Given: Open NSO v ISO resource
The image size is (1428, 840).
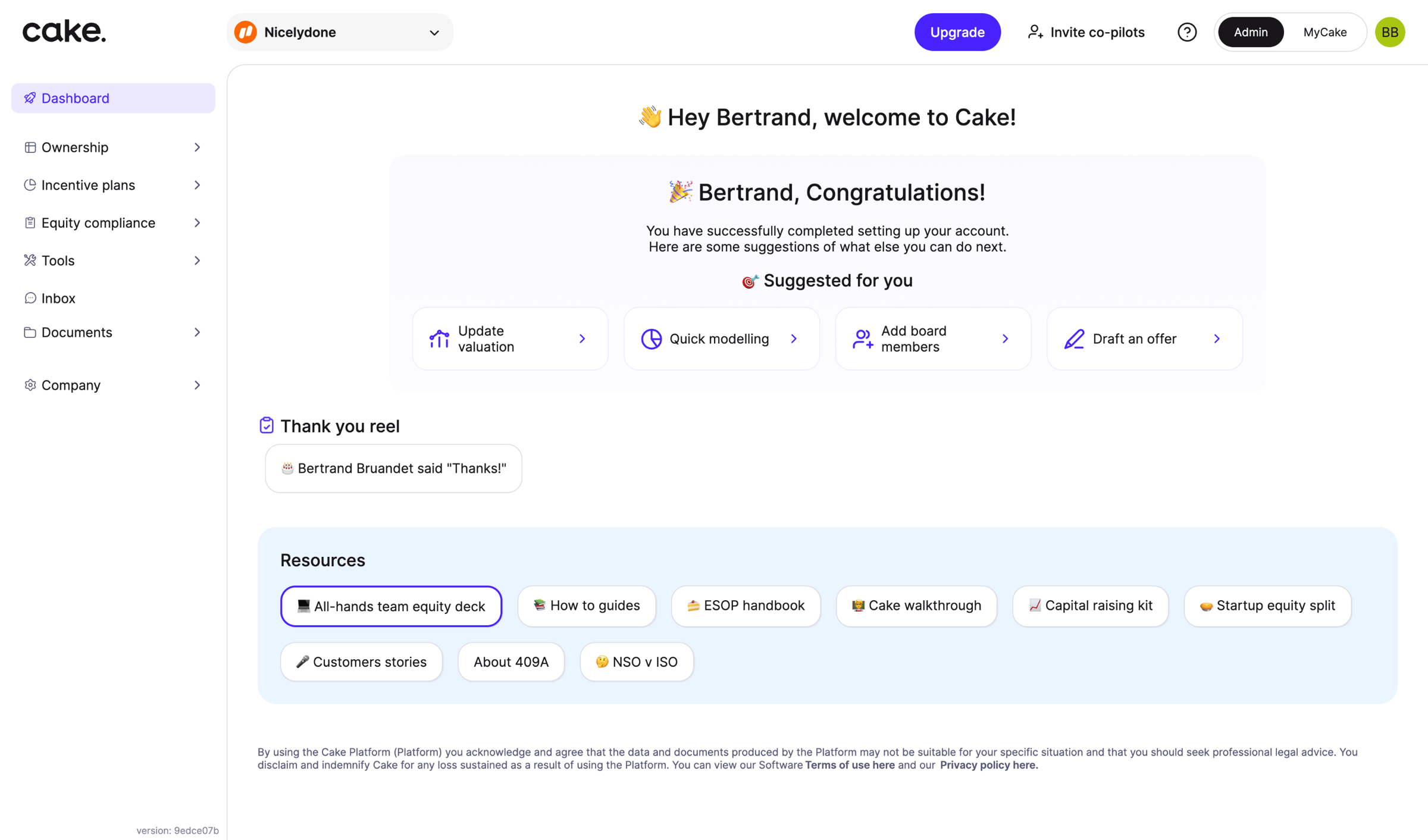Looking at the screenshot, I should point(637,662).
